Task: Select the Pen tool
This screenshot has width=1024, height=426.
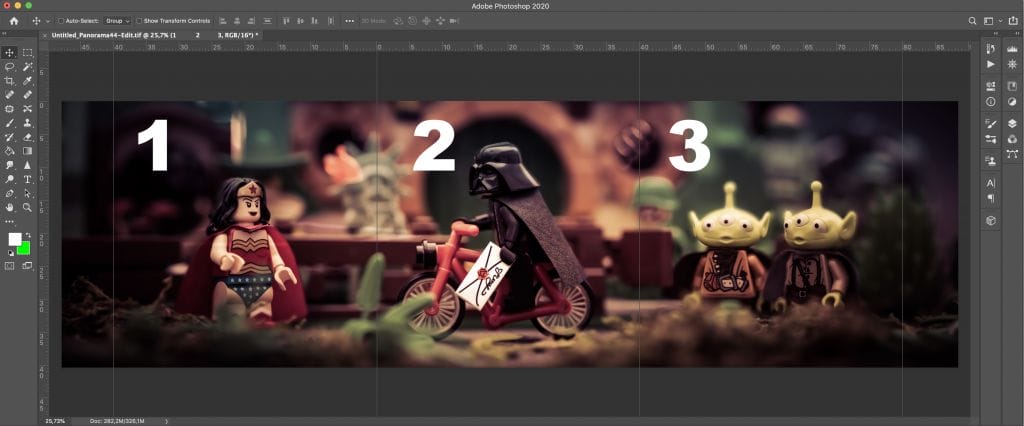Action: (10, 193)
